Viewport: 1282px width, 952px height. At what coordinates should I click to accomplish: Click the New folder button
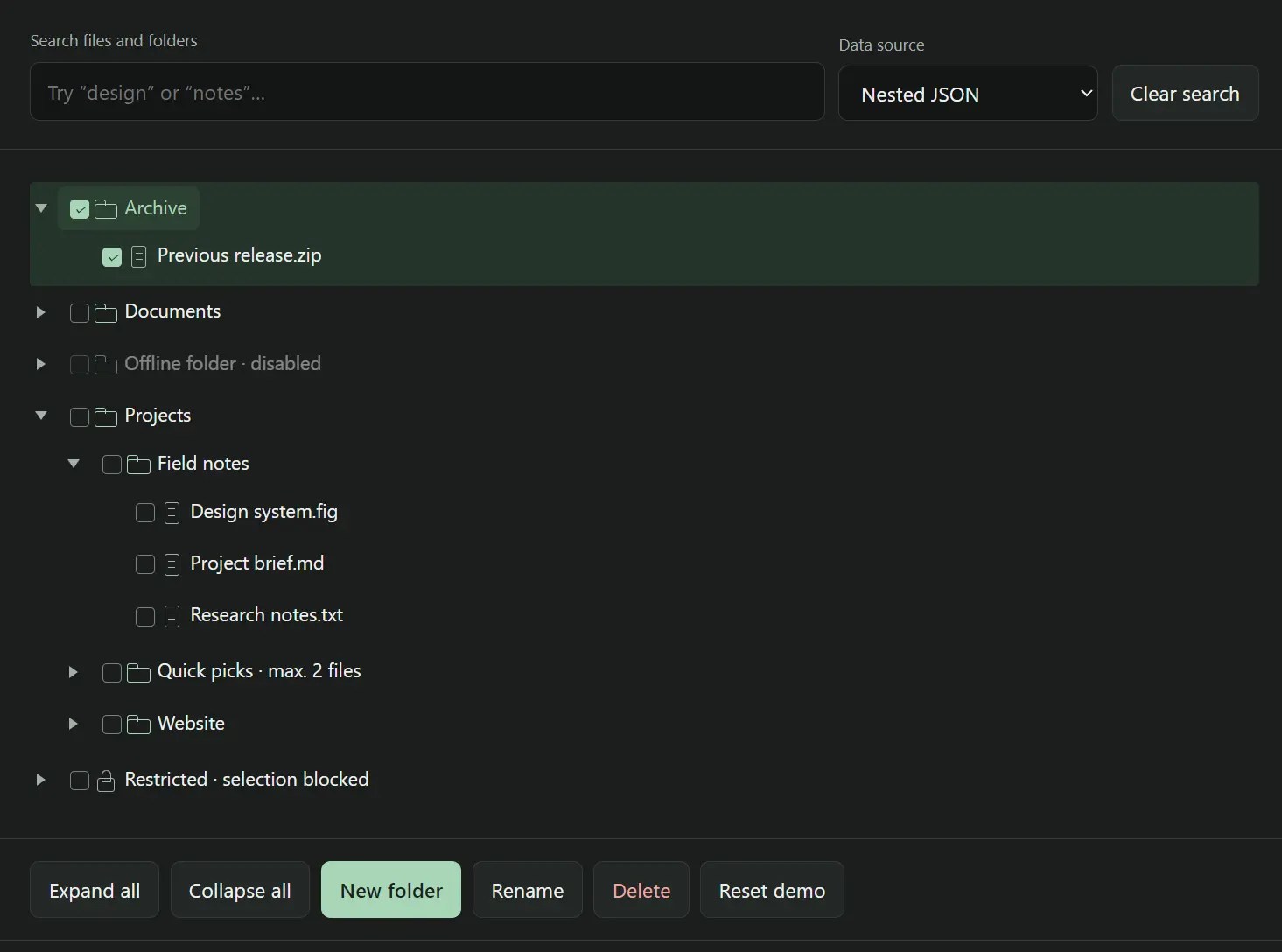click(391, 890)
